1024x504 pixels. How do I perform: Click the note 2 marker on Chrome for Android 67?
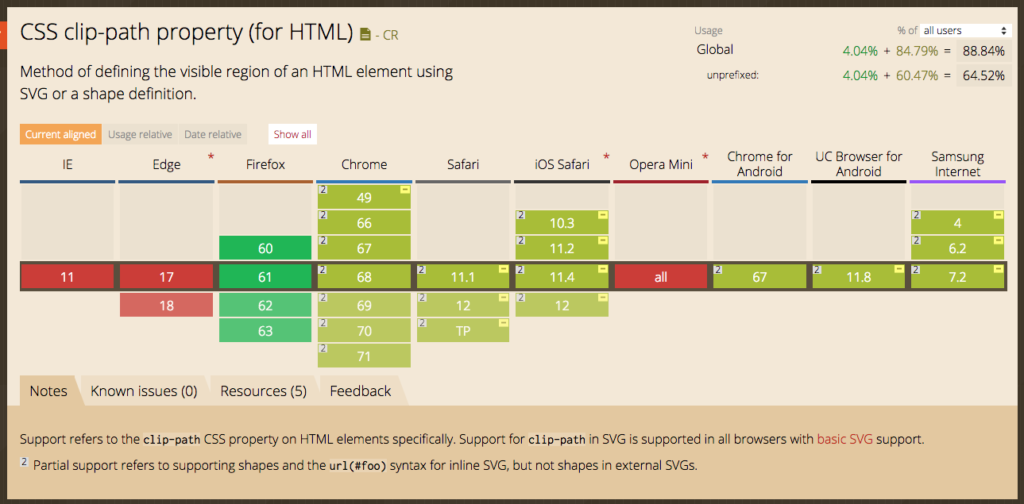718,269
